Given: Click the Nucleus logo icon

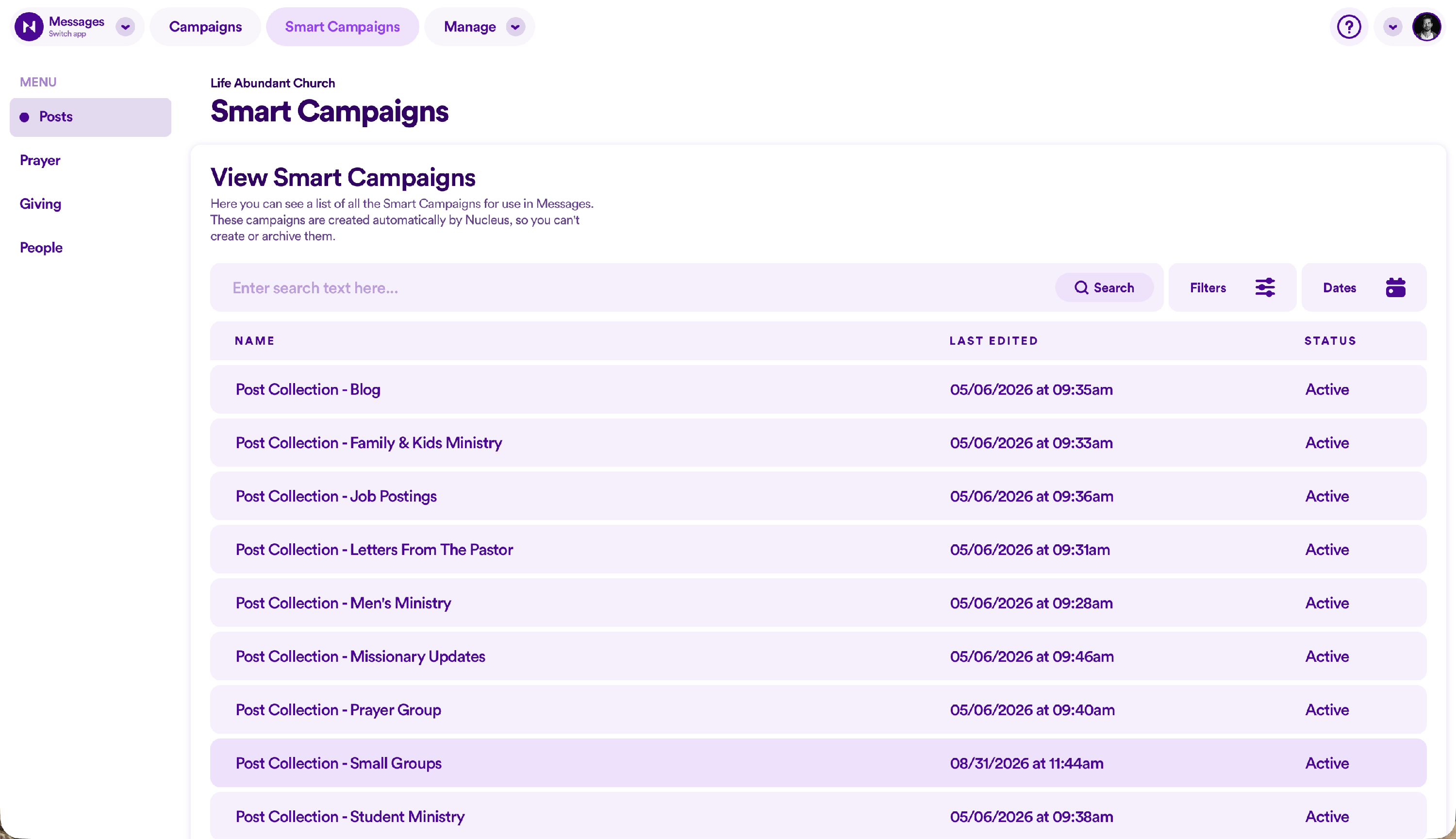Looking at the screenshot, I should click(x=29, y=27).
